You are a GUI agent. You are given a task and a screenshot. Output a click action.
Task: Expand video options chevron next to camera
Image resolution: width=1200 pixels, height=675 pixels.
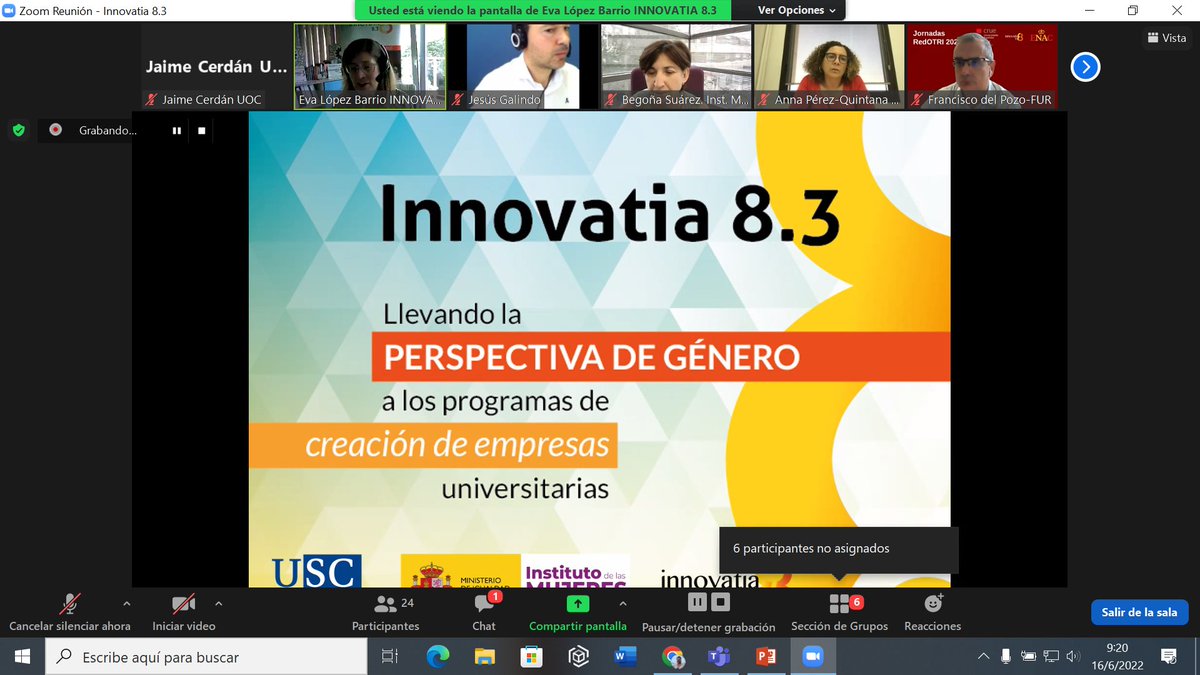[x=218, y=604]
